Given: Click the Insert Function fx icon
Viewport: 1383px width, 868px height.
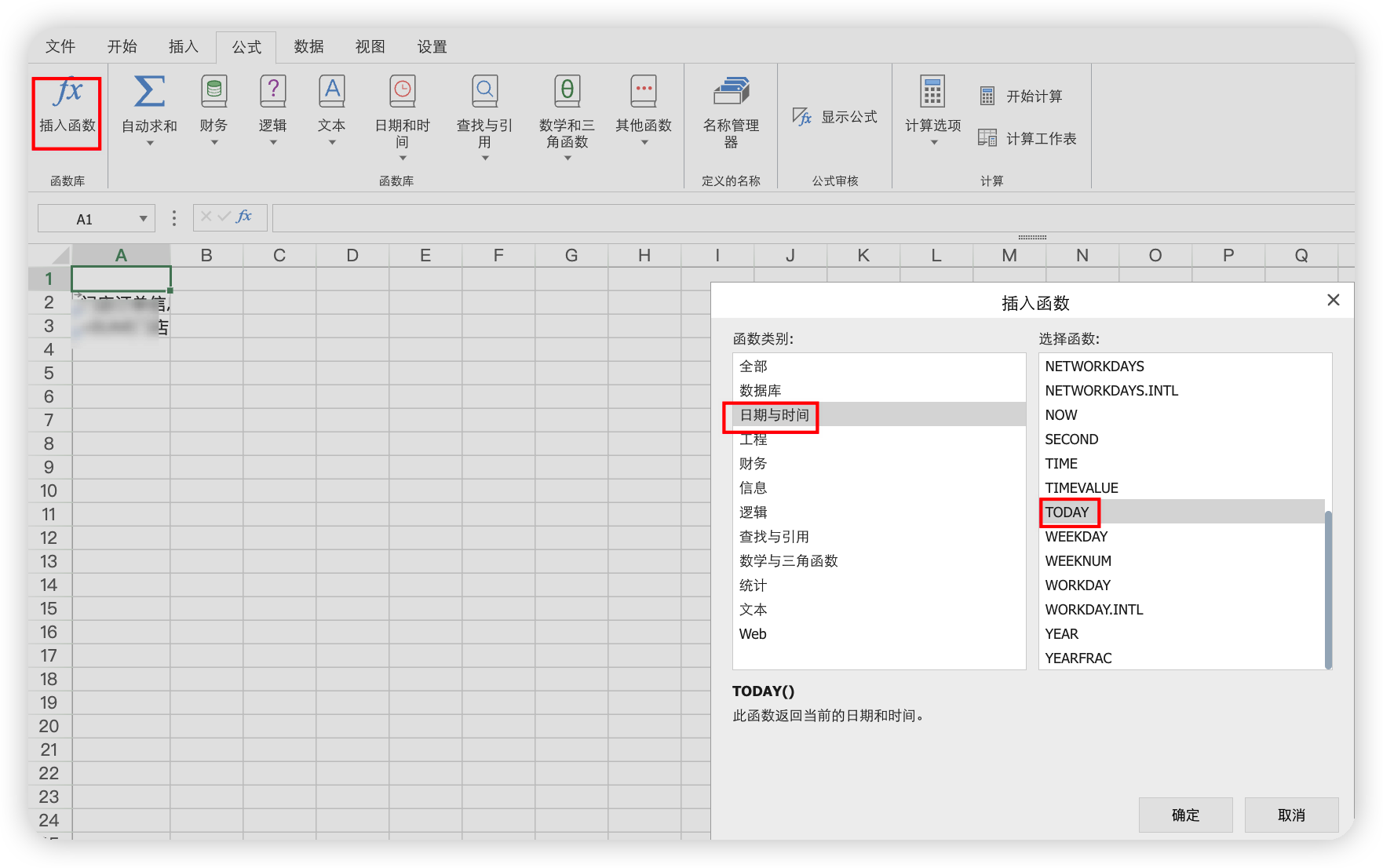Looking at the screenshot, I should (68, 93).
